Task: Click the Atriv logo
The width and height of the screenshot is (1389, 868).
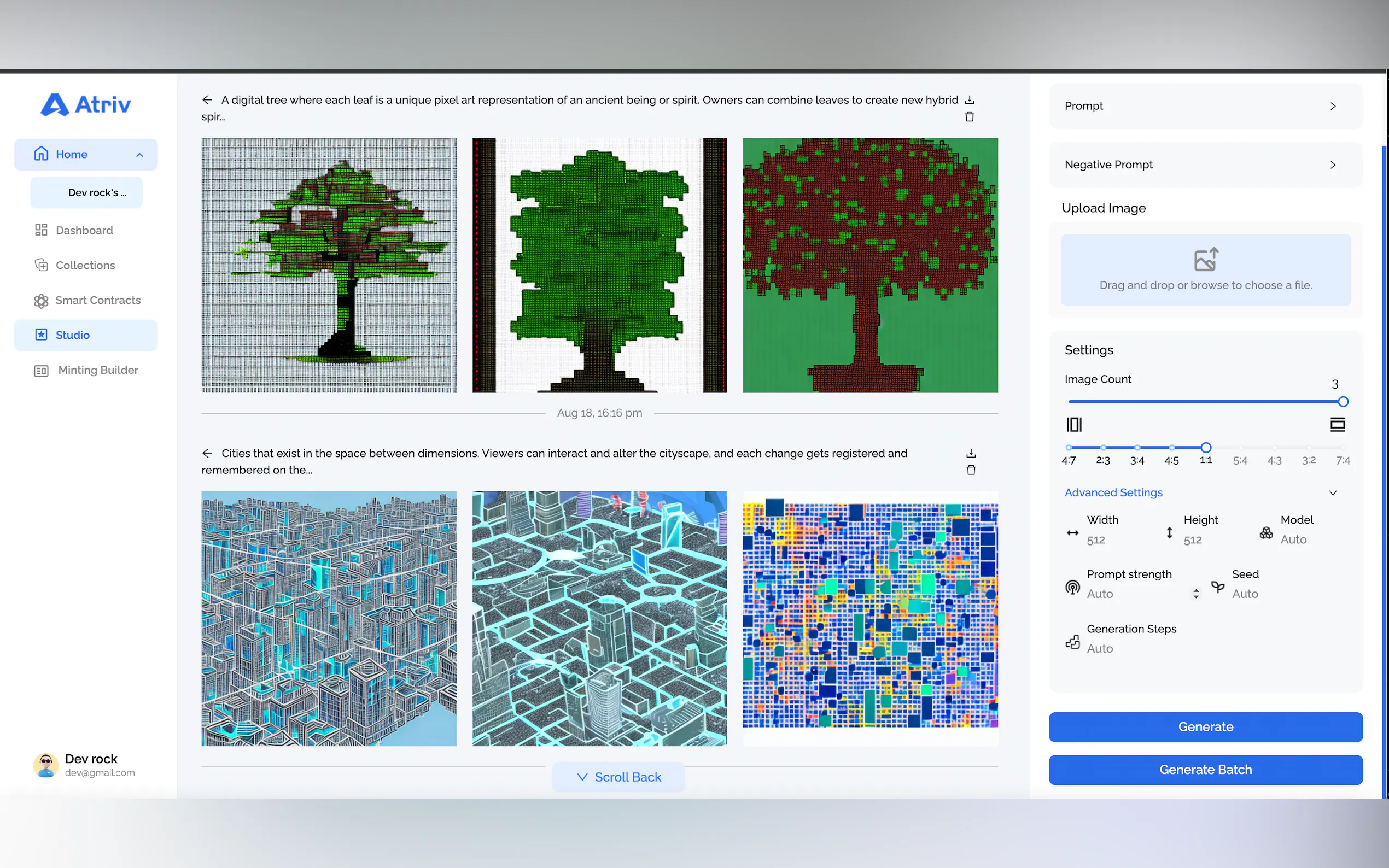Action: pos(86,104)
